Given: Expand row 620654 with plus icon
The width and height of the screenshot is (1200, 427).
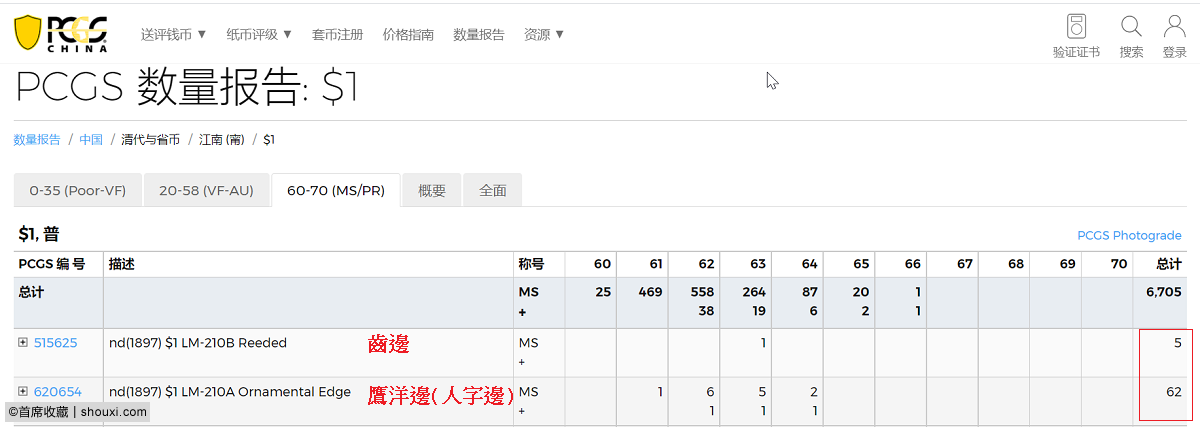Looking at the screenshot, I should coord(23,392).
